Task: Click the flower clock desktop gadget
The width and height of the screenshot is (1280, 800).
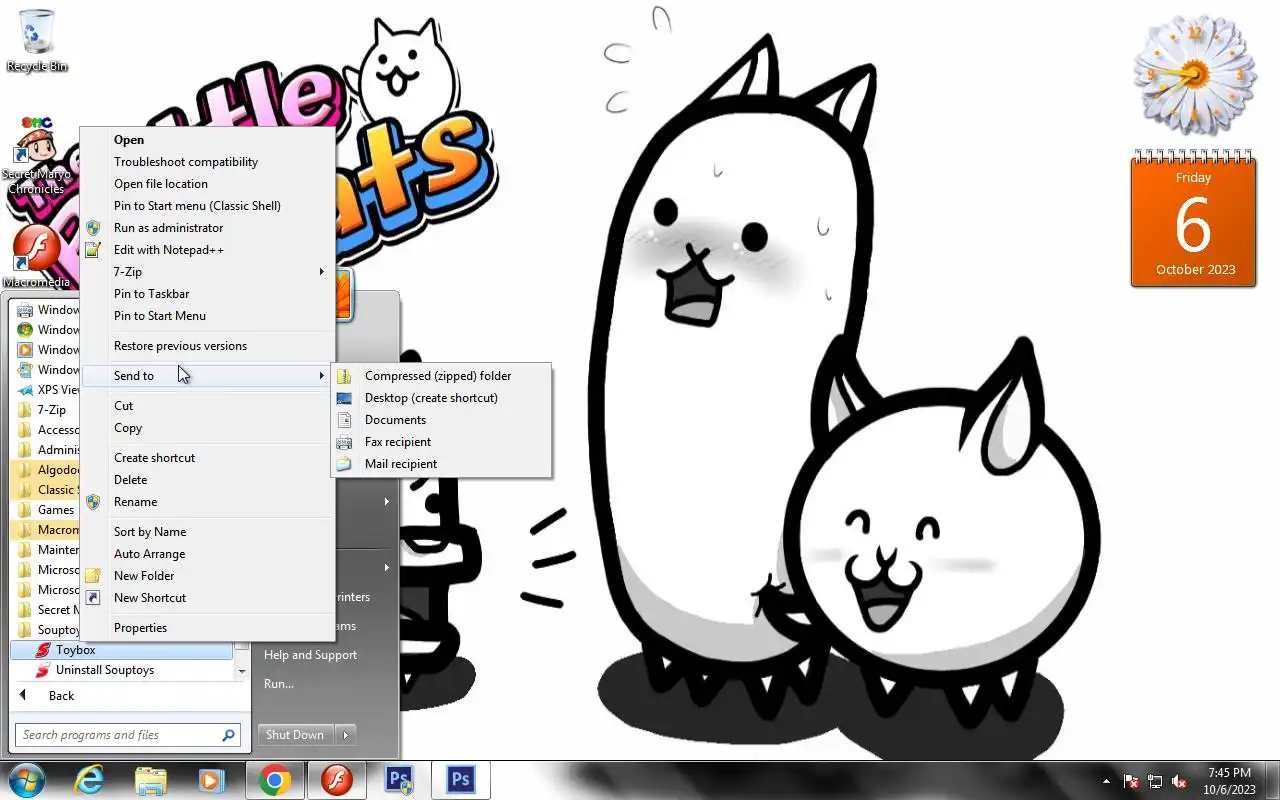Action: (x=1193, y=75)
